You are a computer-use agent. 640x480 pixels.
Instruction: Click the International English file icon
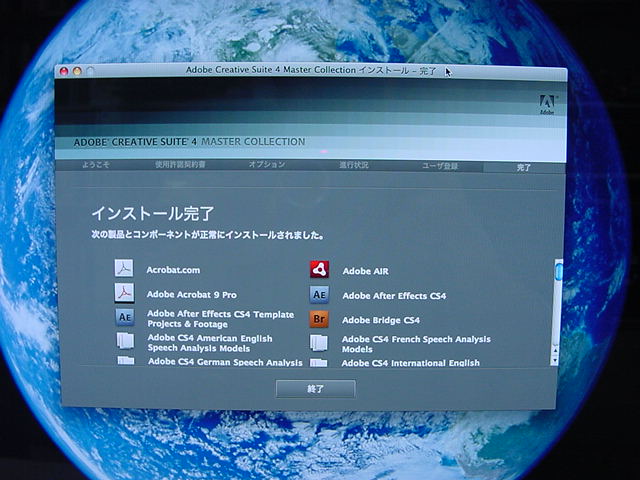coord(318,363)
